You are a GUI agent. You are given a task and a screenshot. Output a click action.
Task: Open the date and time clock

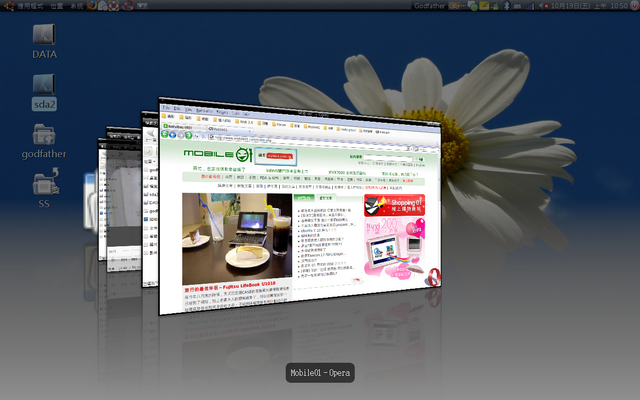click(x=589, y=6)
